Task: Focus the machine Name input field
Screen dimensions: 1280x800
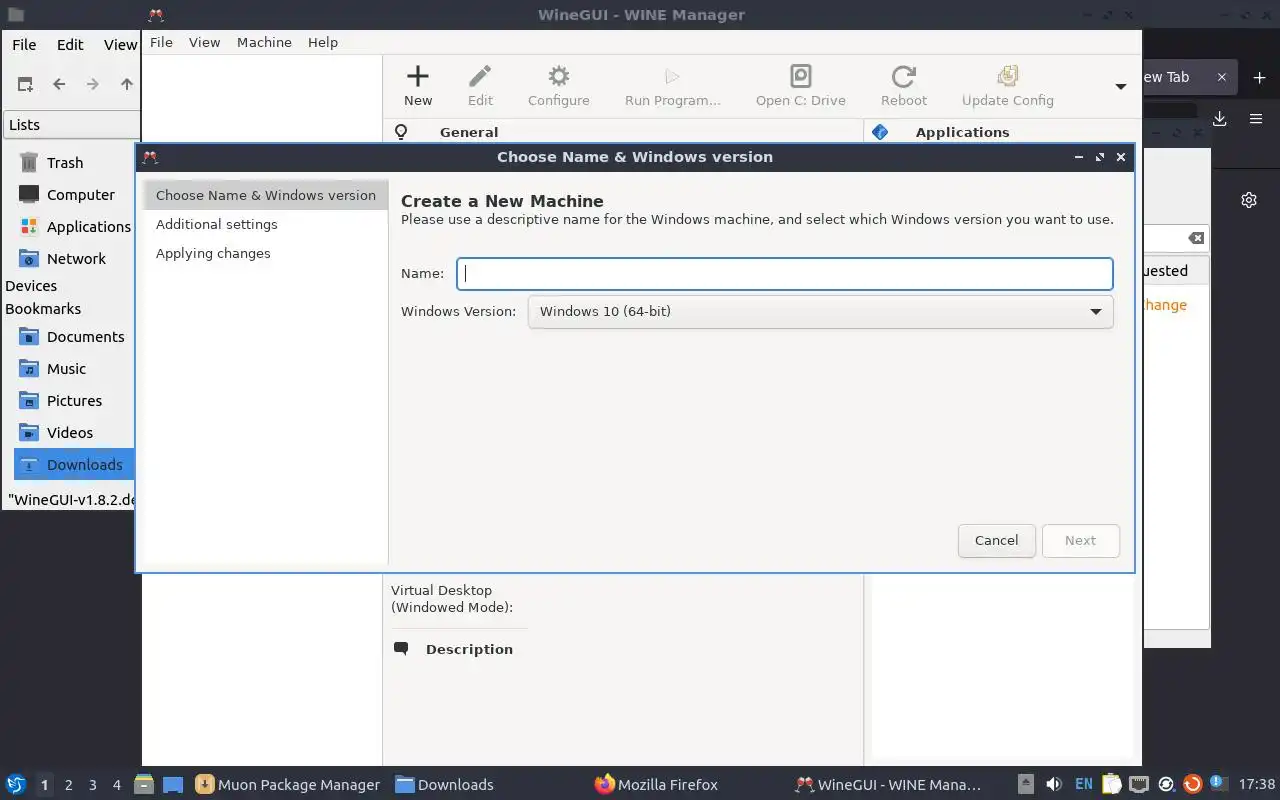Action: pos(785,273)
